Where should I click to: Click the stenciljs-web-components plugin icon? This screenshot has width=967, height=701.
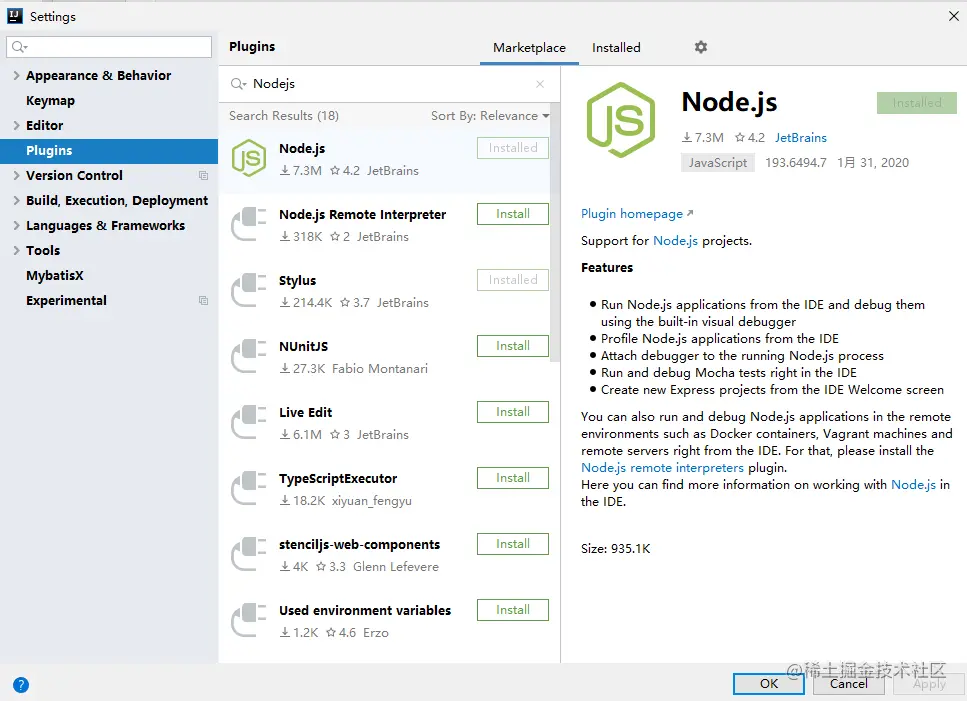tap(249, 554)
